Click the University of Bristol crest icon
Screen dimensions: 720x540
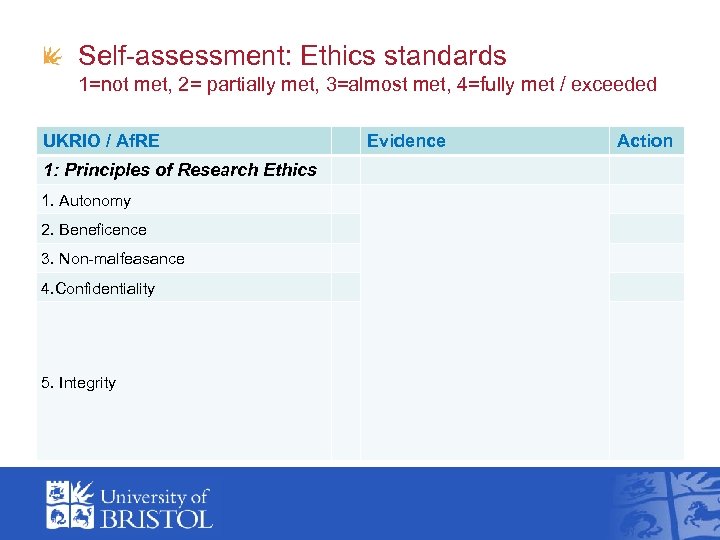point(68,503)
